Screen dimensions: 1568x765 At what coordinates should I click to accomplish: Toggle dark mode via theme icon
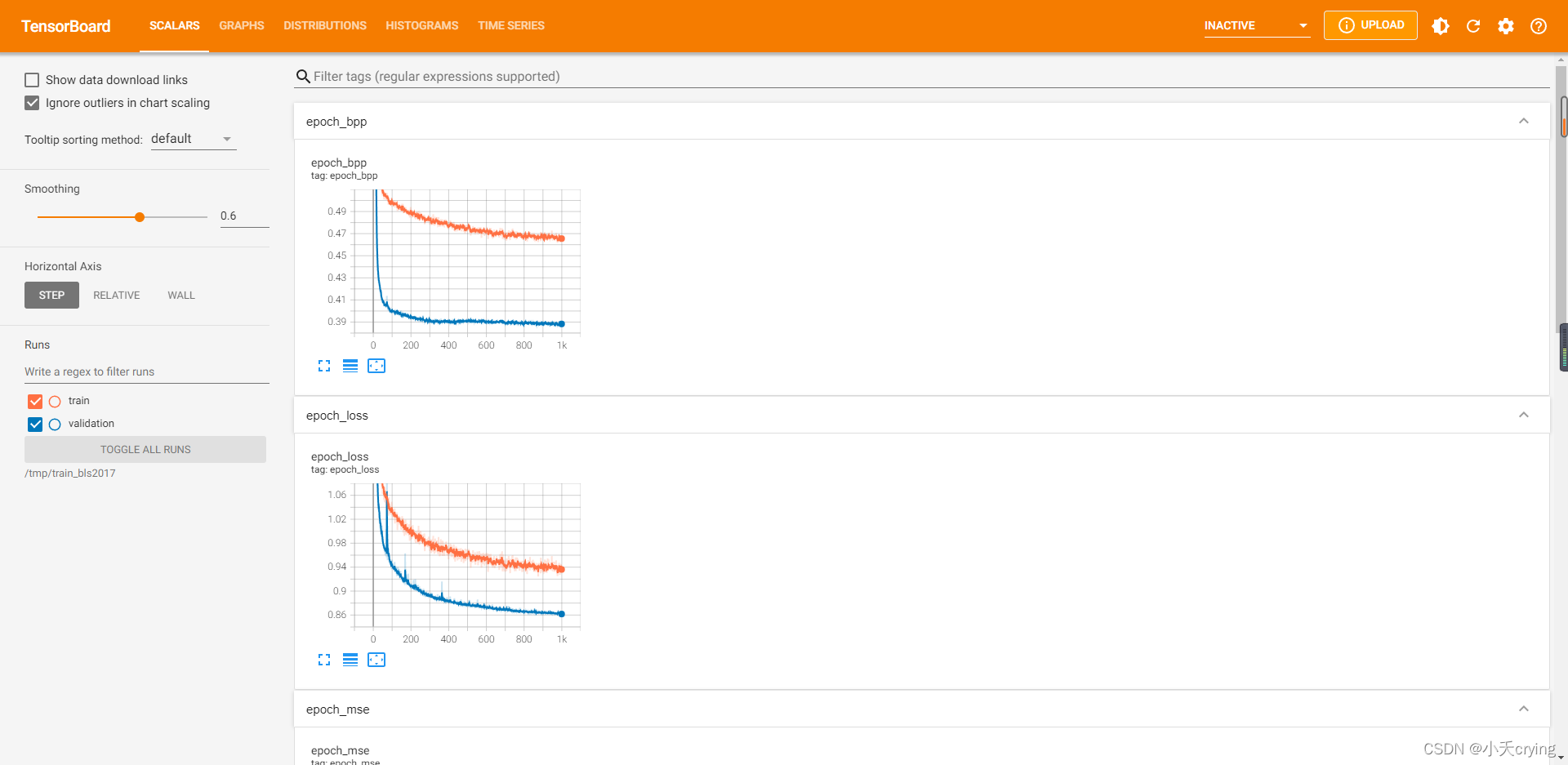click(1441, 26)
